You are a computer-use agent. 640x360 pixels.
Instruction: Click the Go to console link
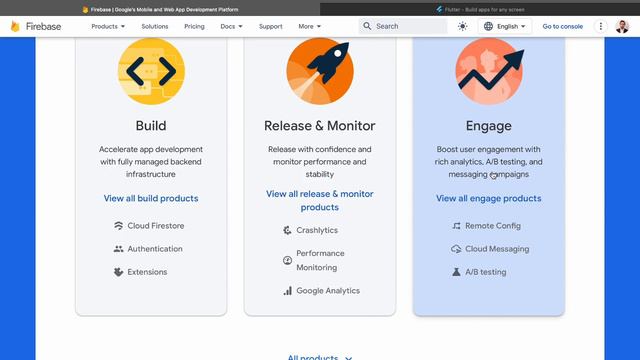(x=562, y=26)
